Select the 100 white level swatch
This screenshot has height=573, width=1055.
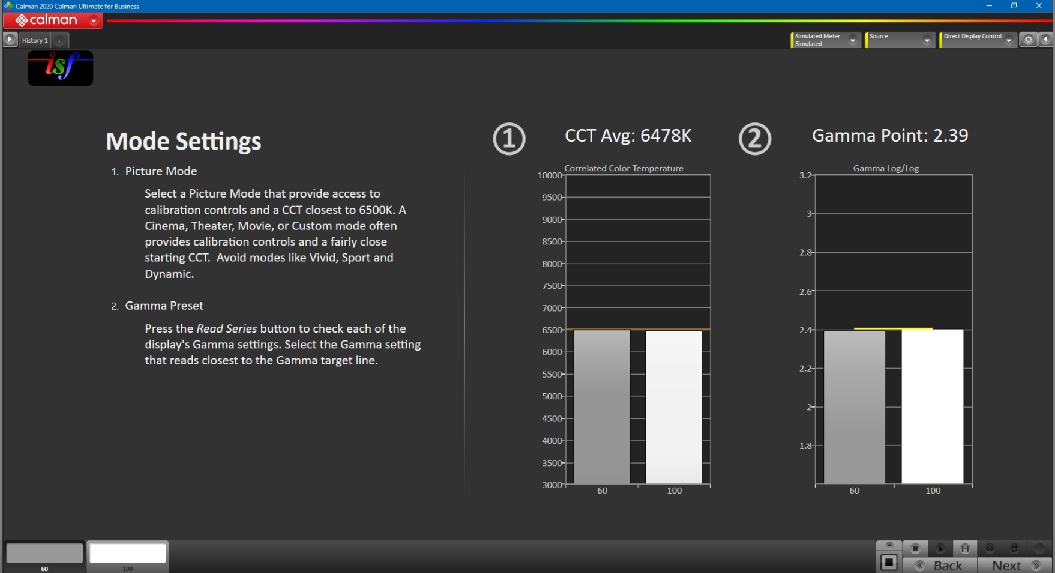point(128,553)
